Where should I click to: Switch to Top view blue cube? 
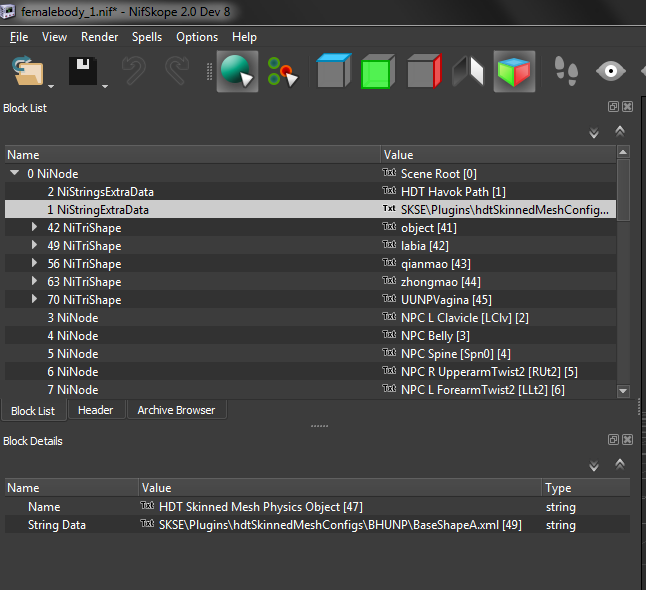pos(334,71)
